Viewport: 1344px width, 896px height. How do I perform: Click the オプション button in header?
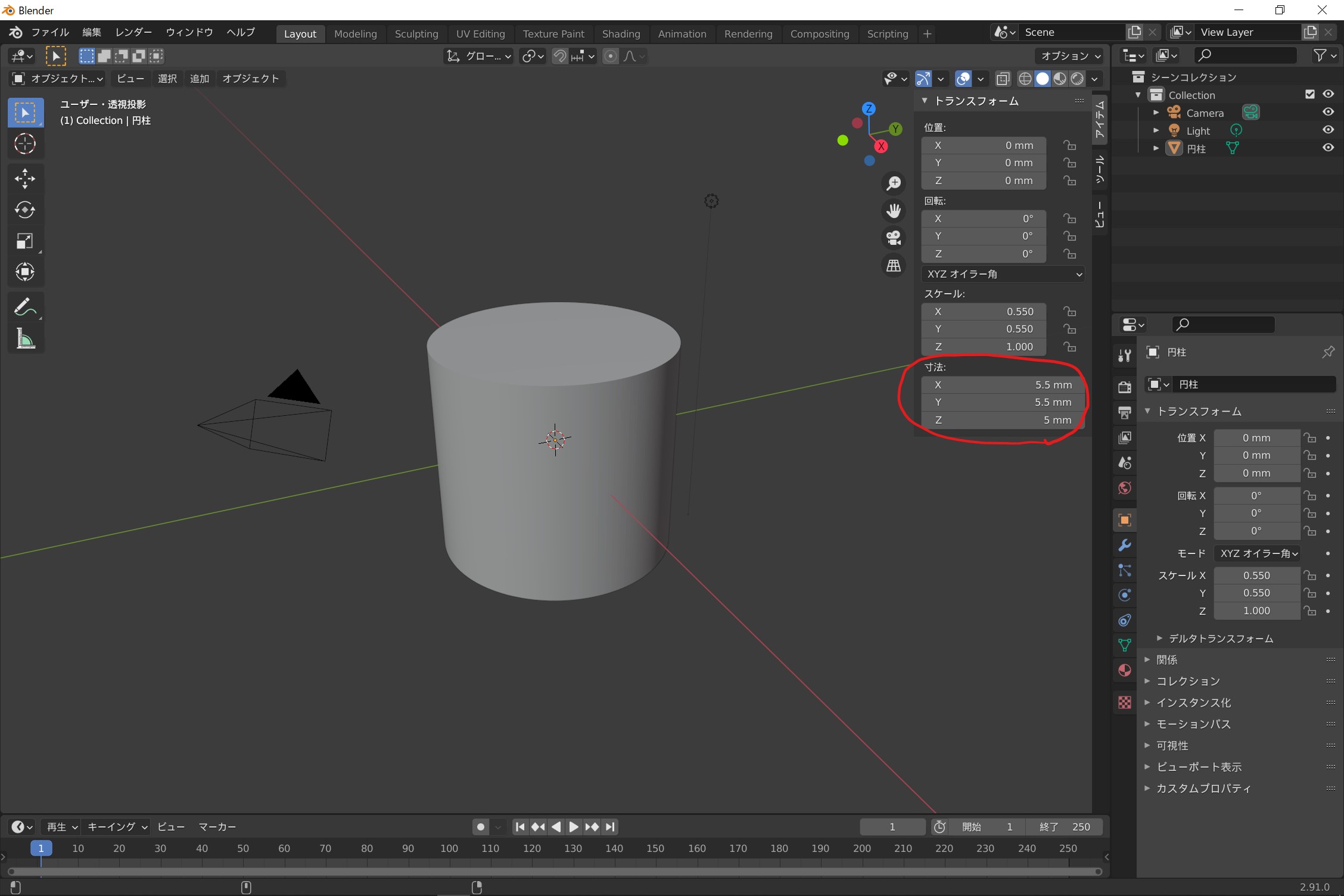tap(1069, 56)
